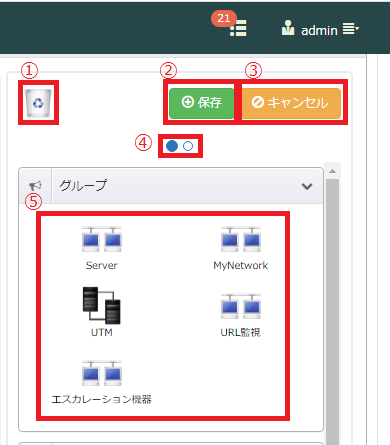390x445 pixels.
Task: Click the scrollbar up arrow
Action: (x=332, y=171)
